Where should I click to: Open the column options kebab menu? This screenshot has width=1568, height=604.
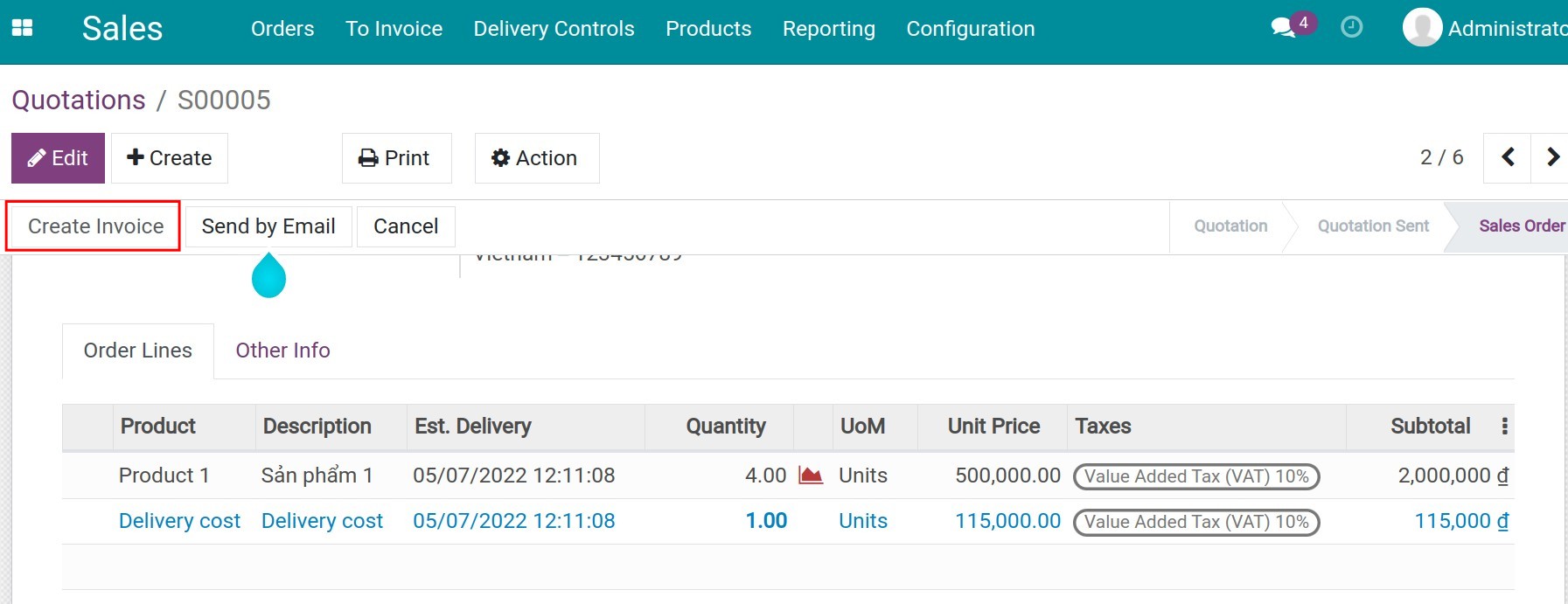click(1504, 427)
